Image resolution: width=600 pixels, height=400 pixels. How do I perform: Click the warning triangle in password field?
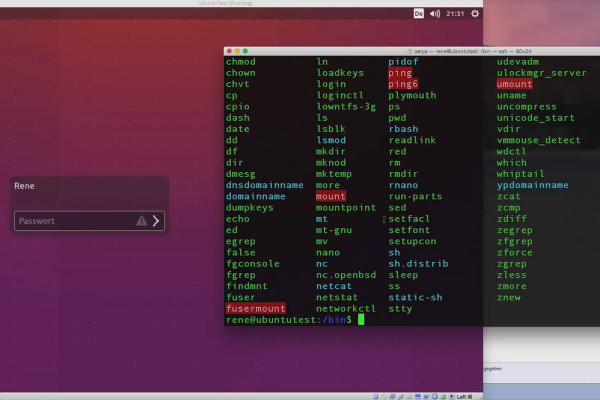142,221
